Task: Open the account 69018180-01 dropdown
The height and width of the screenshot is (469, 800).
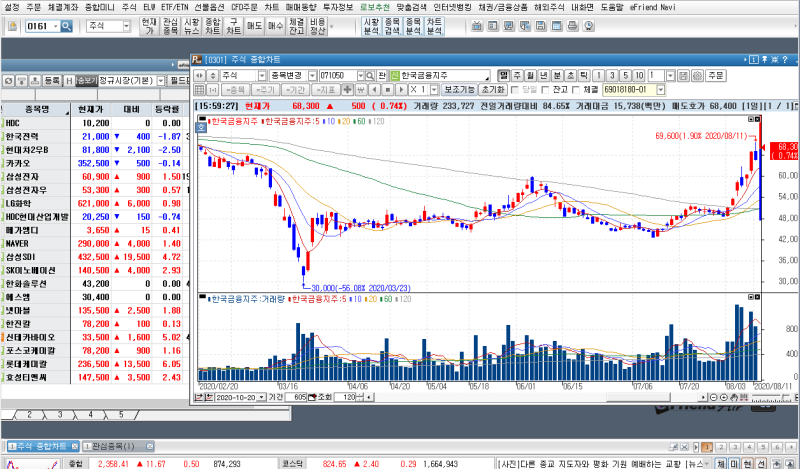Action: [x=661, y=90]
